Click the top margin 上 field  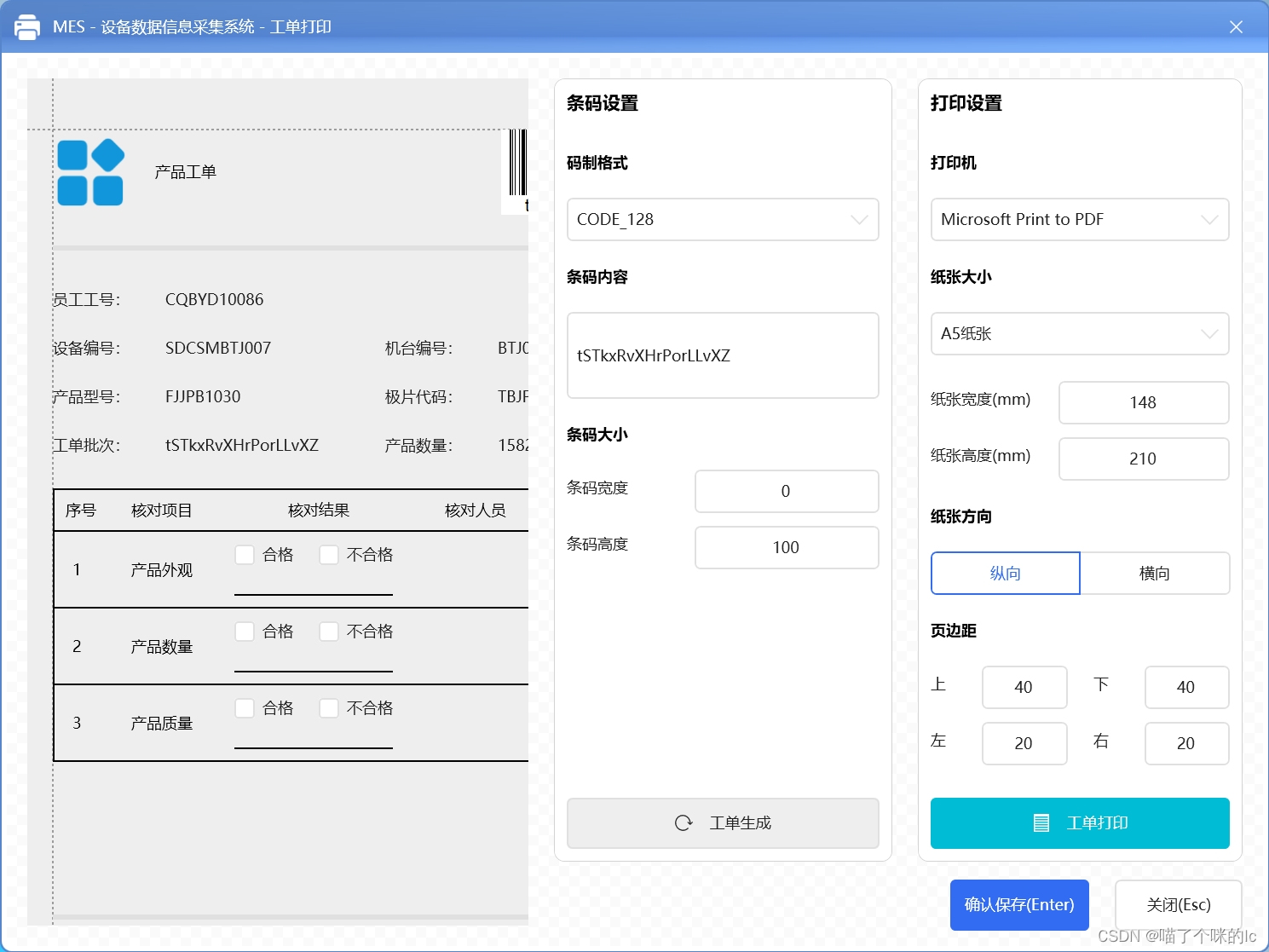click(1024, 688)
